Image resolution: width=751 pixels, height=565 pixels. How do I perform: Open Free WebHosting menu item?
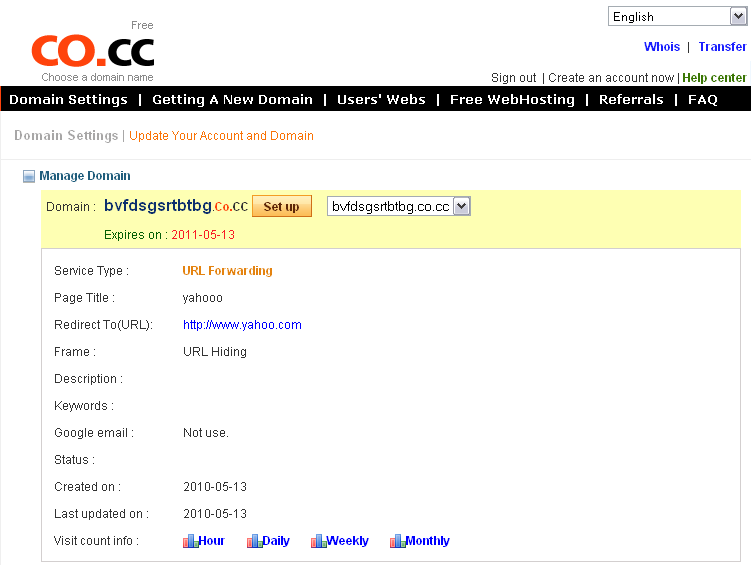[x=512, y=99]
